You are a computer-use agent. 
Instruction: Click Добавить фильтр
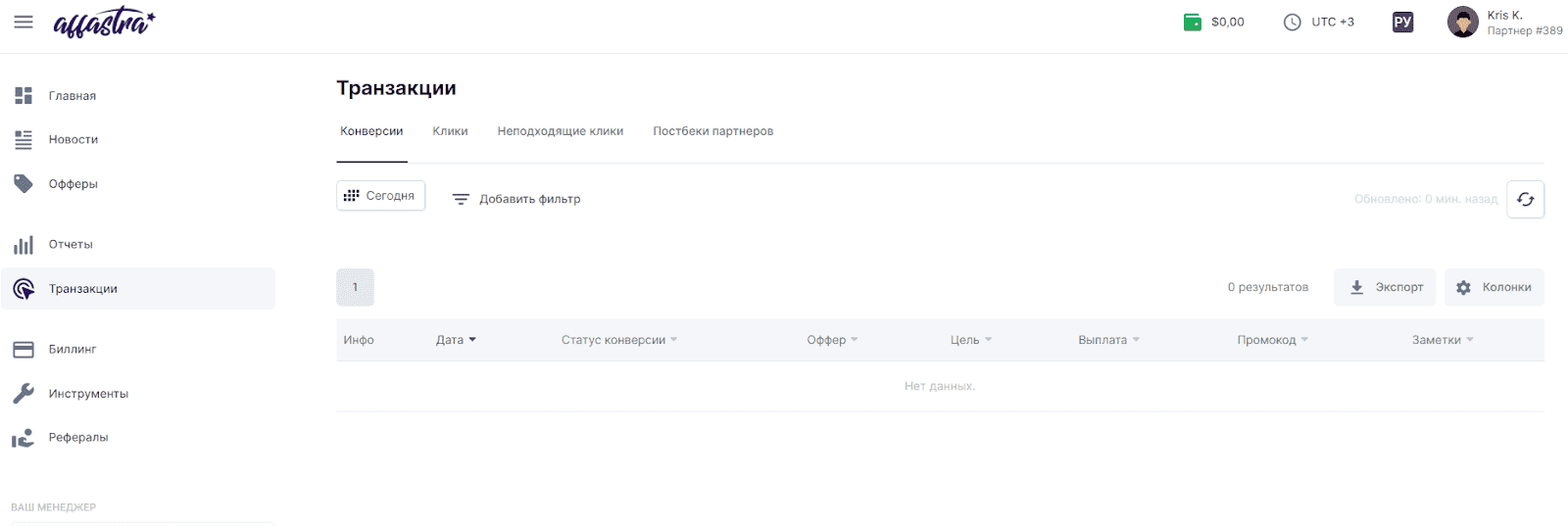530,199
